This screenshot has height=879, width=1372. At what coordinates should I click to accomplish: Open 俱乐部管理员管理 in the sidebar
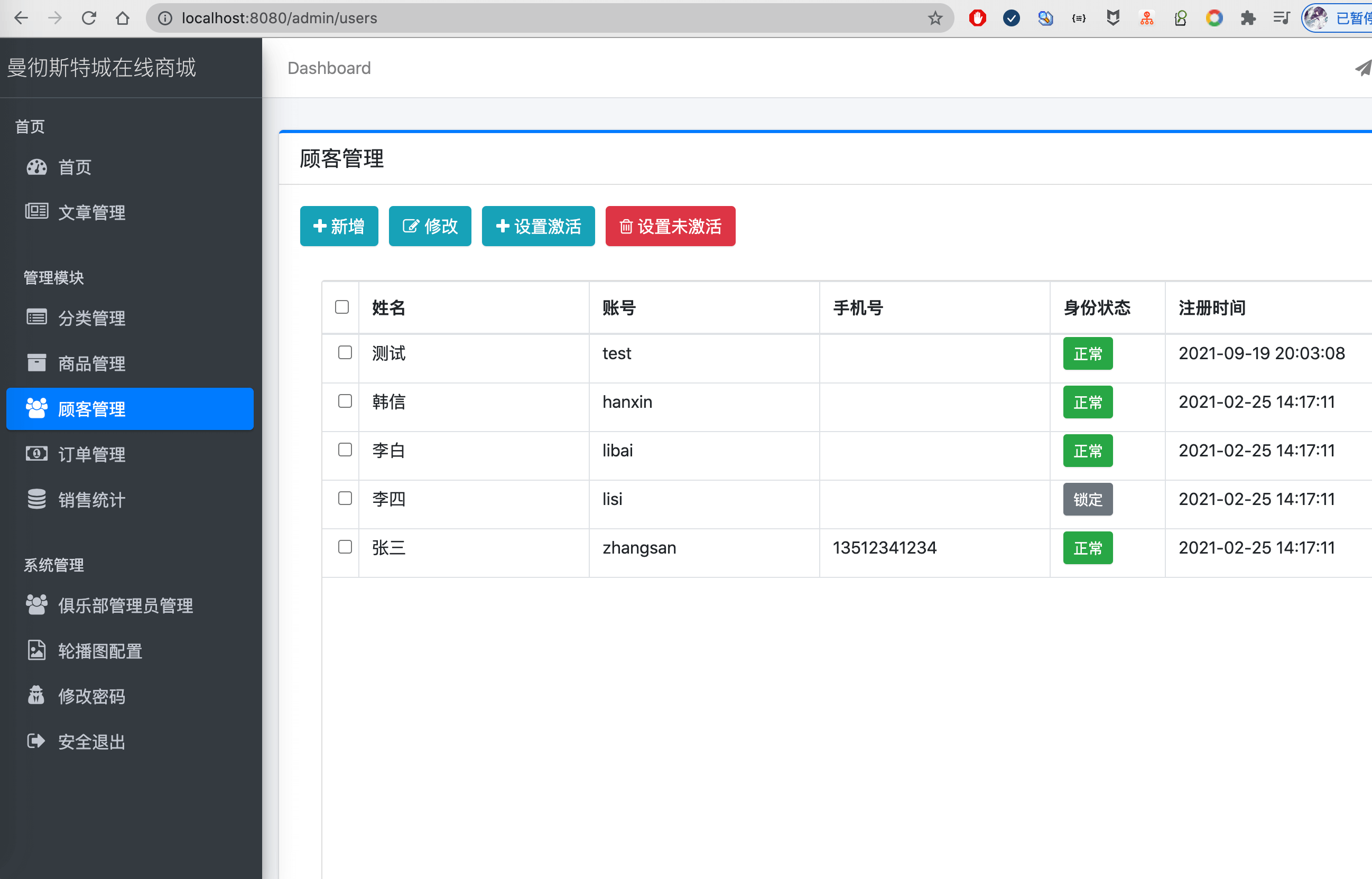pos(130,605)
